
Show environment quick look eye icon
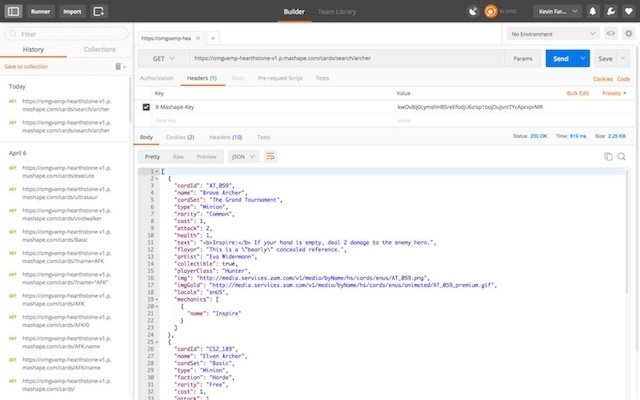[611, 34]
